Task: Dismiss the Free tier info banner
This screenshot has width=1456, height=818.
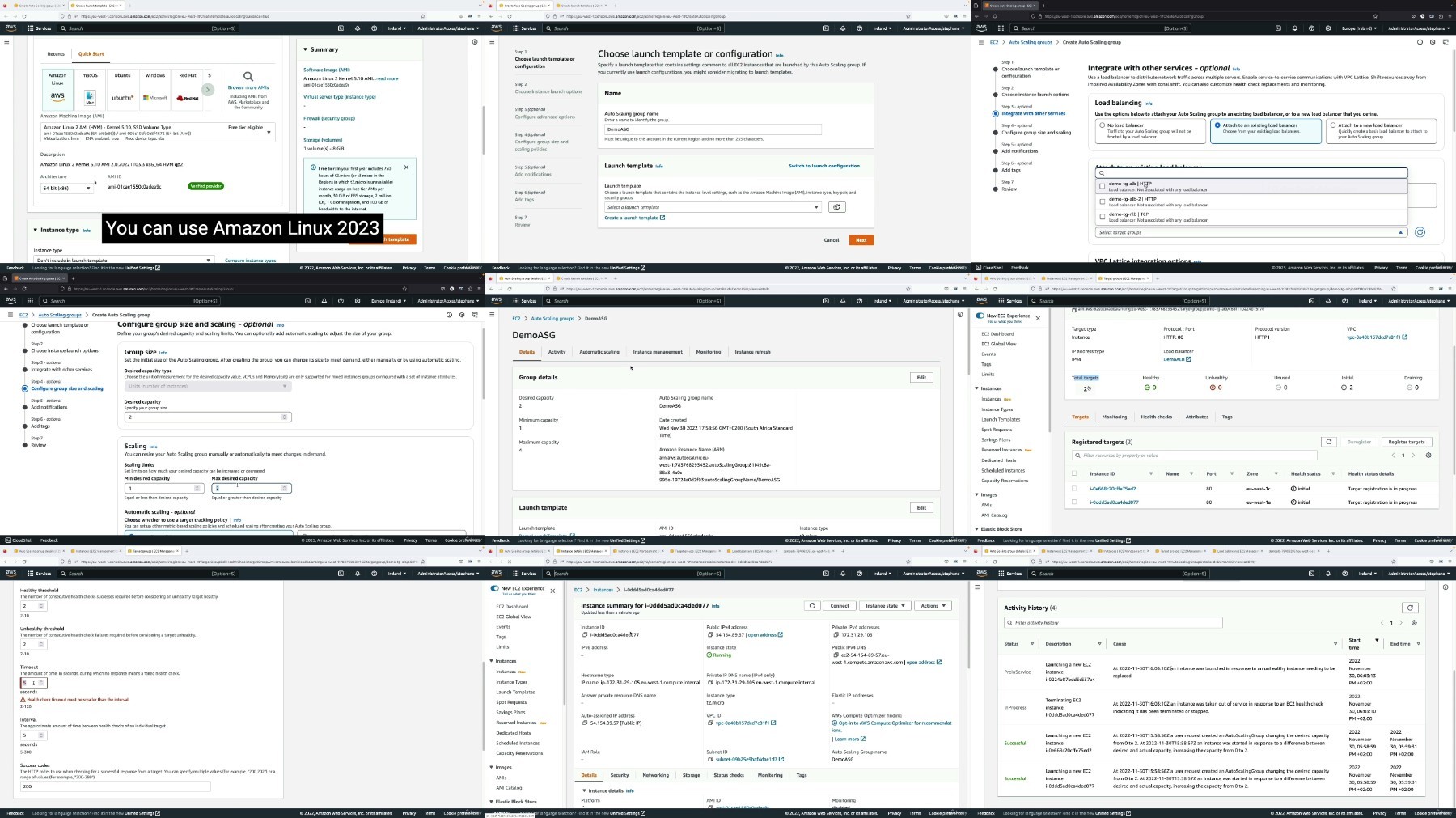Action: 406,167
